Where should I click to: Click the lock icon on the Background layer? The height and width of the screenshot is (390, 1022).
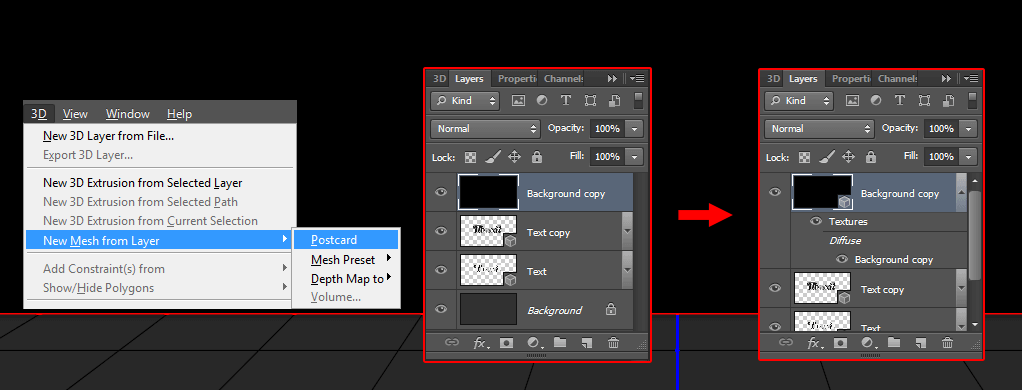tap(611, 310)
